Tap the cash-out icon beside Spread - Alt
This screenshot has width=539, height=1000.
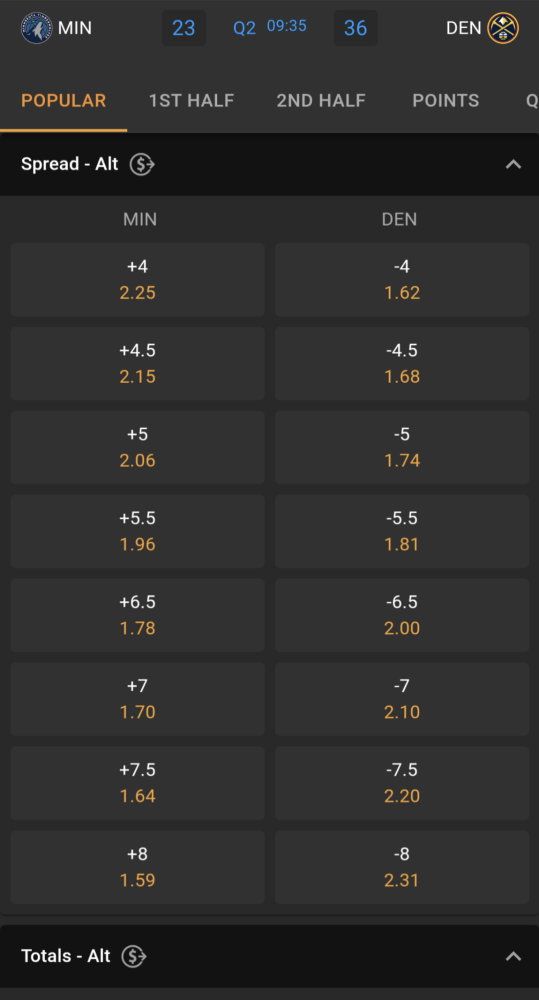tap(142, 165)
